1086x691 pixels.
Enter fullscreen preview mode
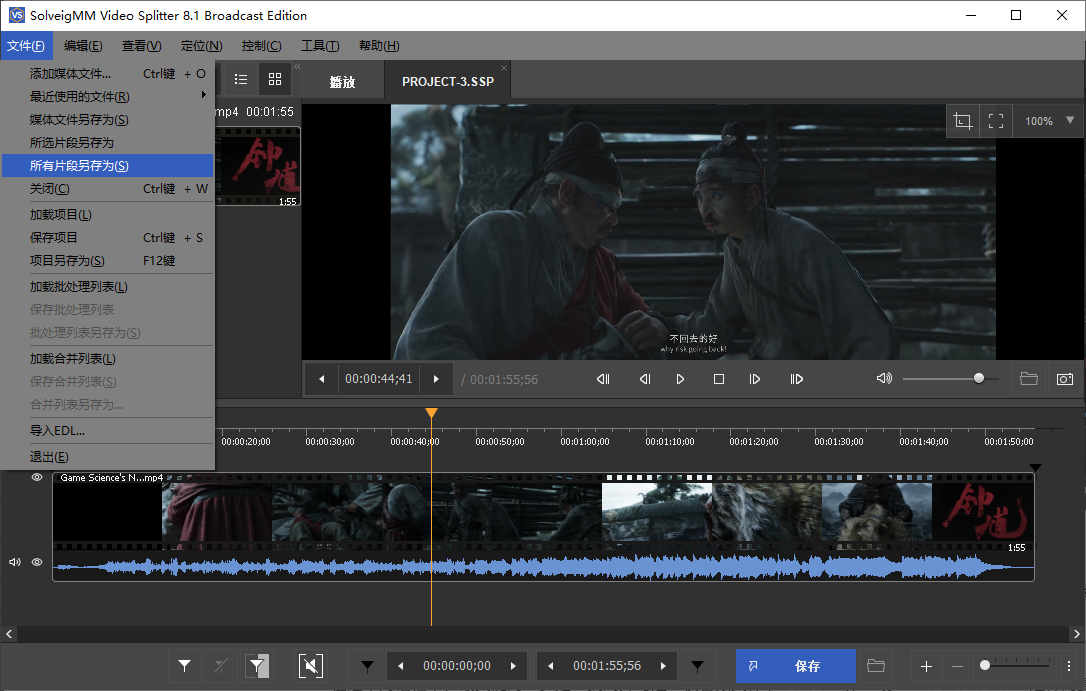point(996,121)
